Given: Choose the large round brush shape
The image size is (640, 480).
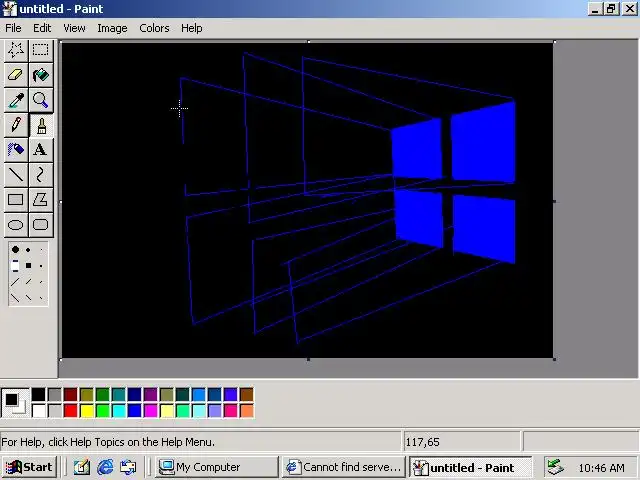Looking at the screenshot, I should (15, 249).
